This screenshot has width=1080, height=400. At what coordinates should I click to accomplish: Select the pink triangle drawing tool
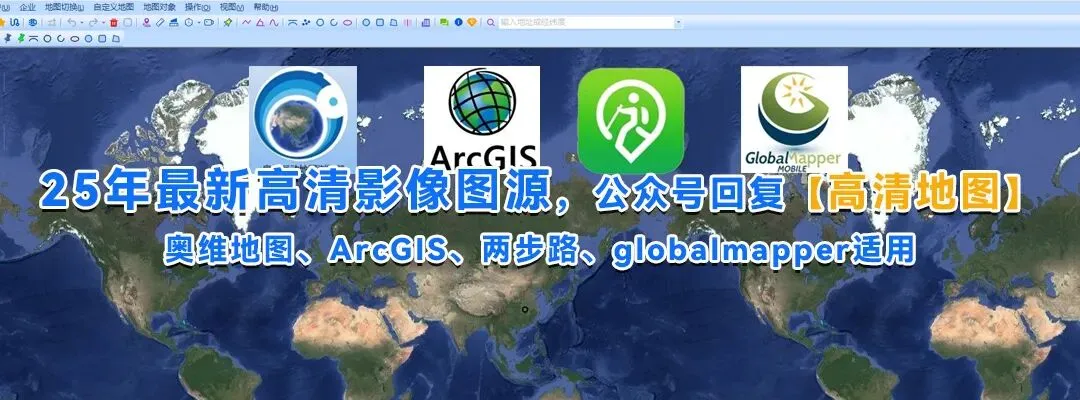click(x=260, y=22)
